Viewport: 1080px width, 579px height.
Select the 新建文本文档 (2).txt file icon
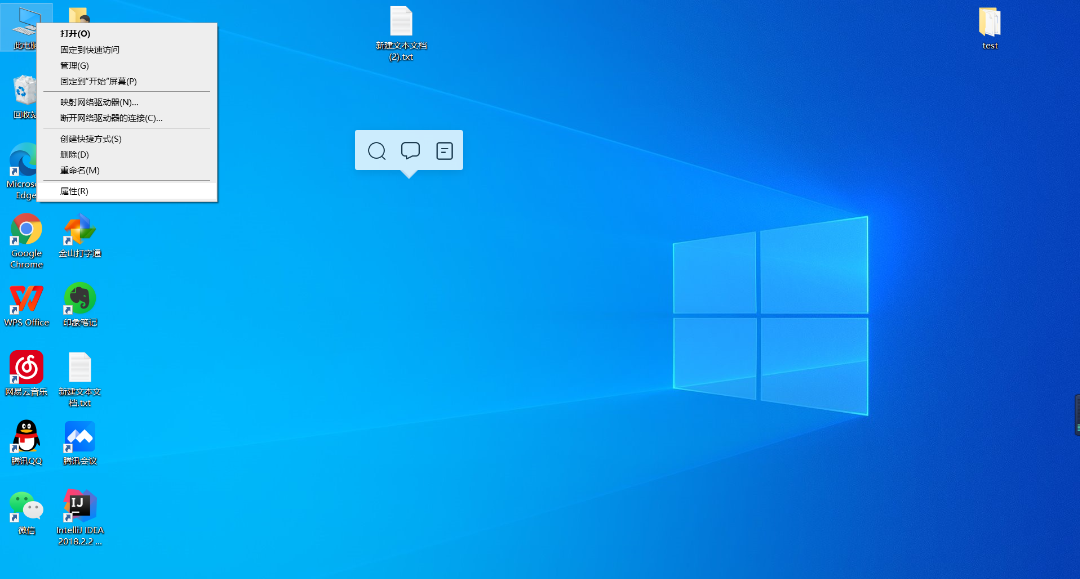click(x=401, y=34)
